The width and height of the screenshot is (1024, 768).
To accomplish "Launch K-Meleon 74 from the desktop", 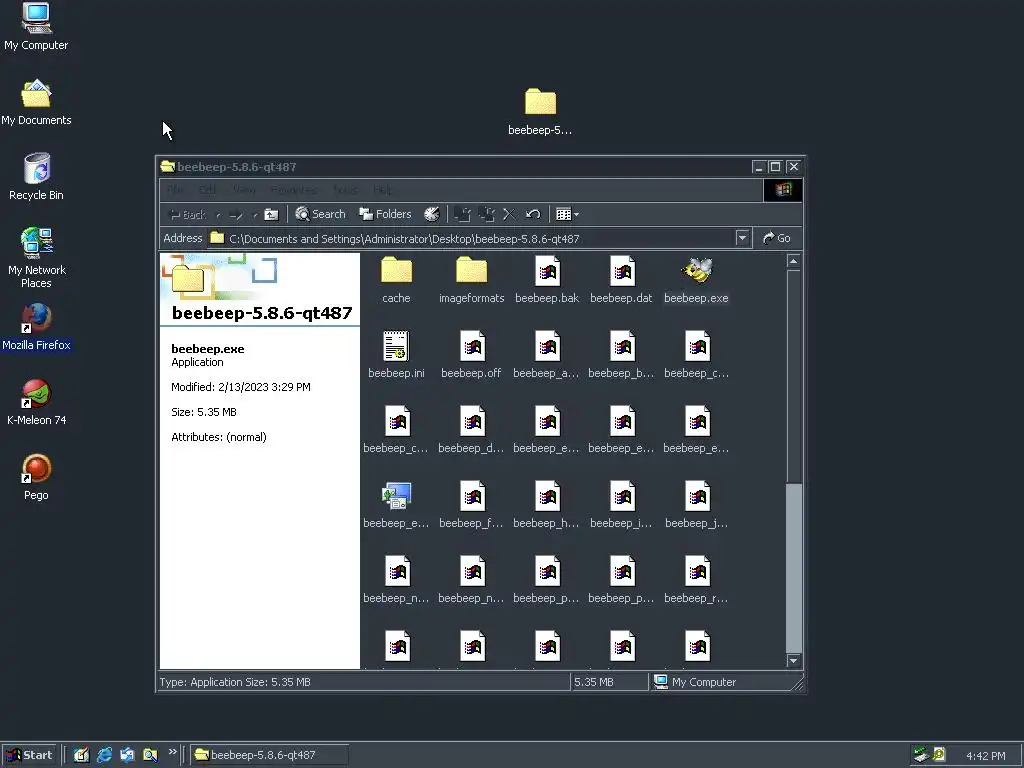I will coord(37,402).
